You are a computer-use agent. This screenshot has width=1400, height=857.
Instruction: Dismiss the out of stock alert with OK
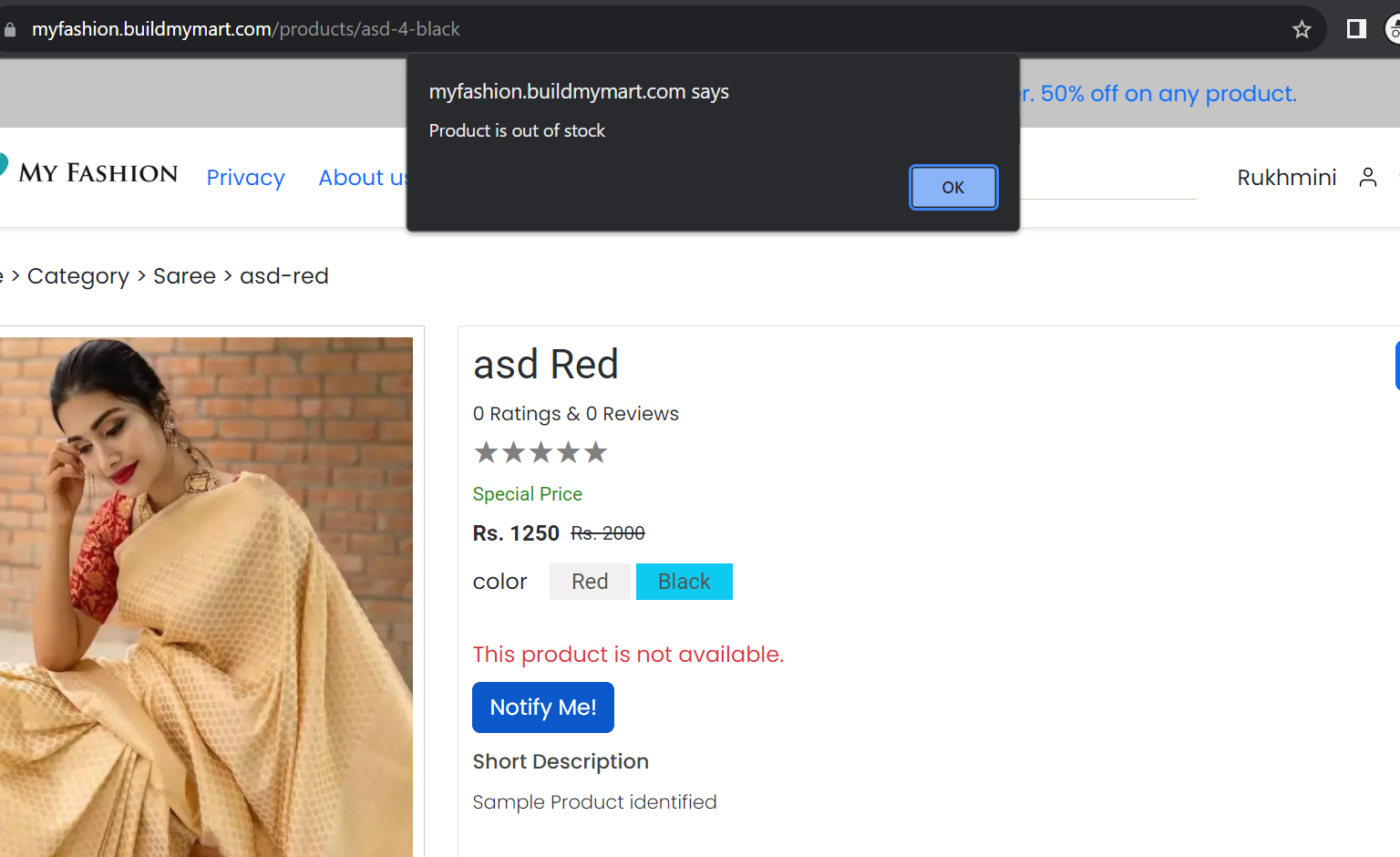click(953, 187)
